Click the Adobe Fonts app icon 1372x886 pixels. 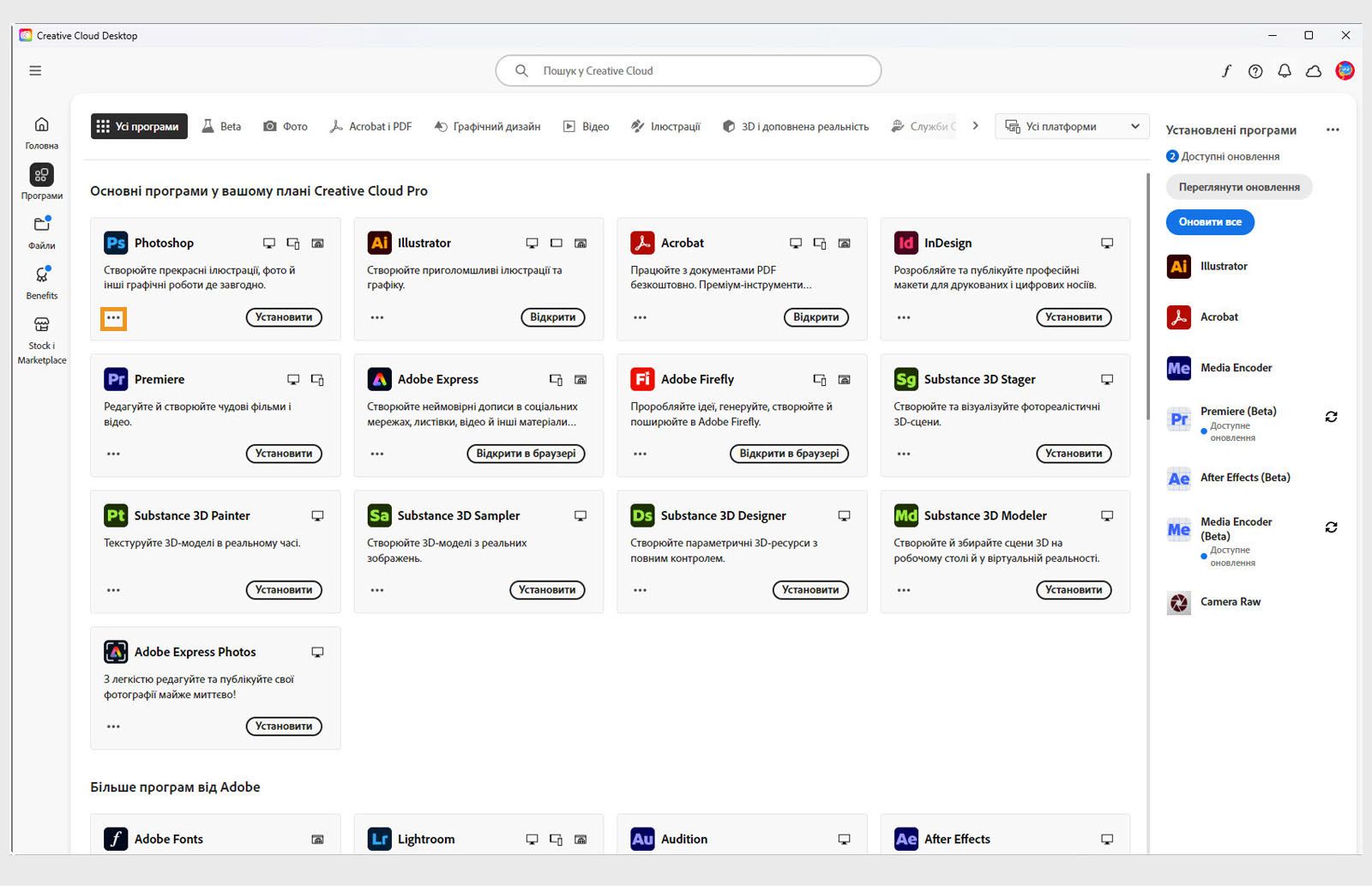pos(116,839)
